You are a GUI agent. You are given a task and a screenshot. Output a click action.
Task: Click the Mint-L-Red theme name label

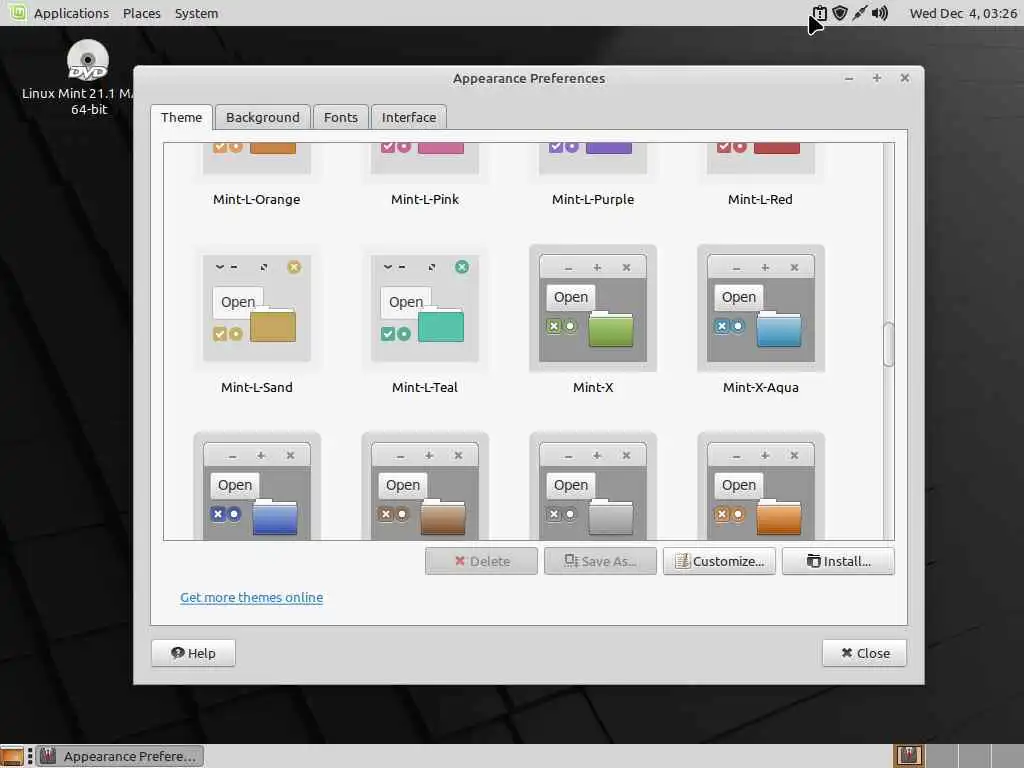pos(760,199)
